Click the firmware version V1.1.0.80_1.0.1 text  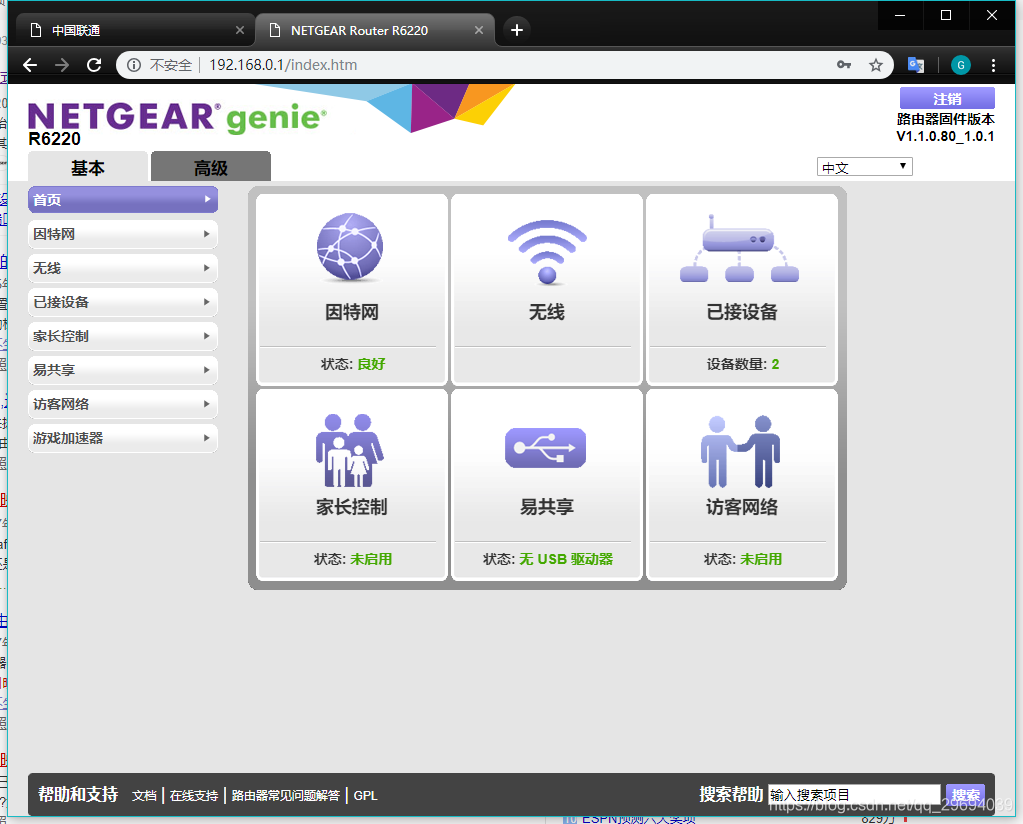pyautogui.click(x=945, y=136)
